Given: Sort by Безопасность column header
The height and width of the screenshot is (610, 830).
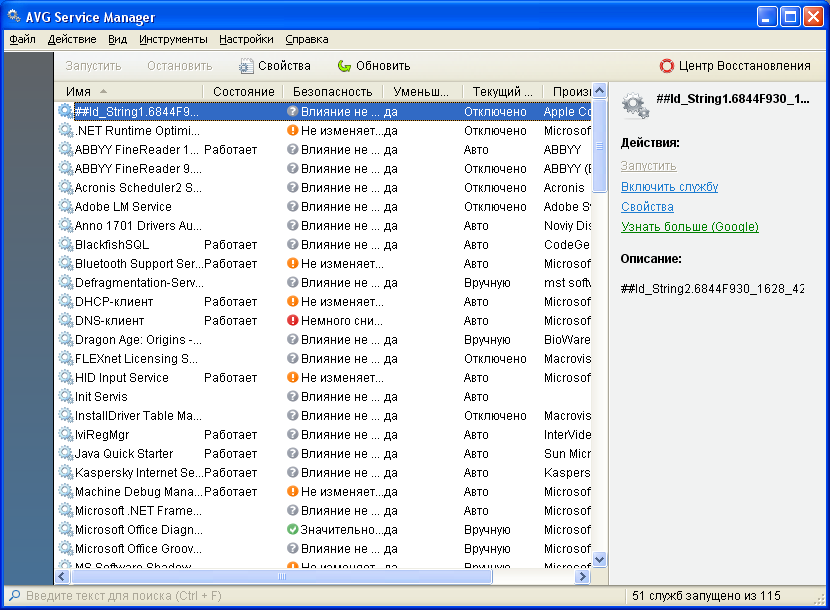Looking at the screenshot, I should 332,92.
